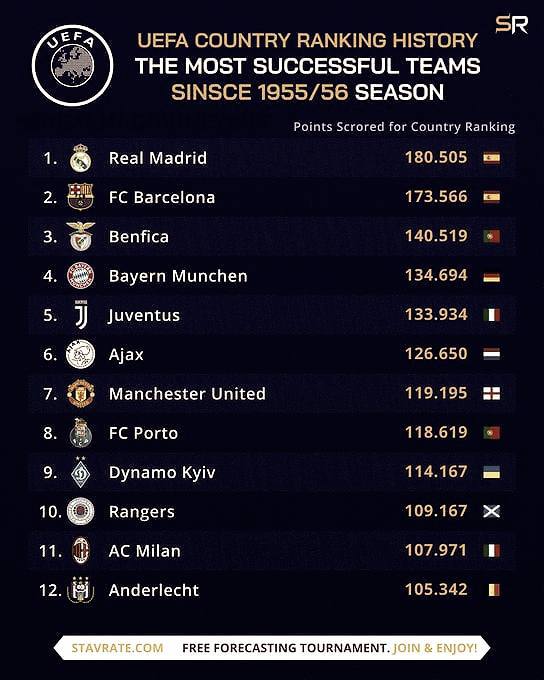Image resolution: width=544 pixels, height=680 pixels.
Task: Click the Rangers circular crest
Action: coord(81,512)
